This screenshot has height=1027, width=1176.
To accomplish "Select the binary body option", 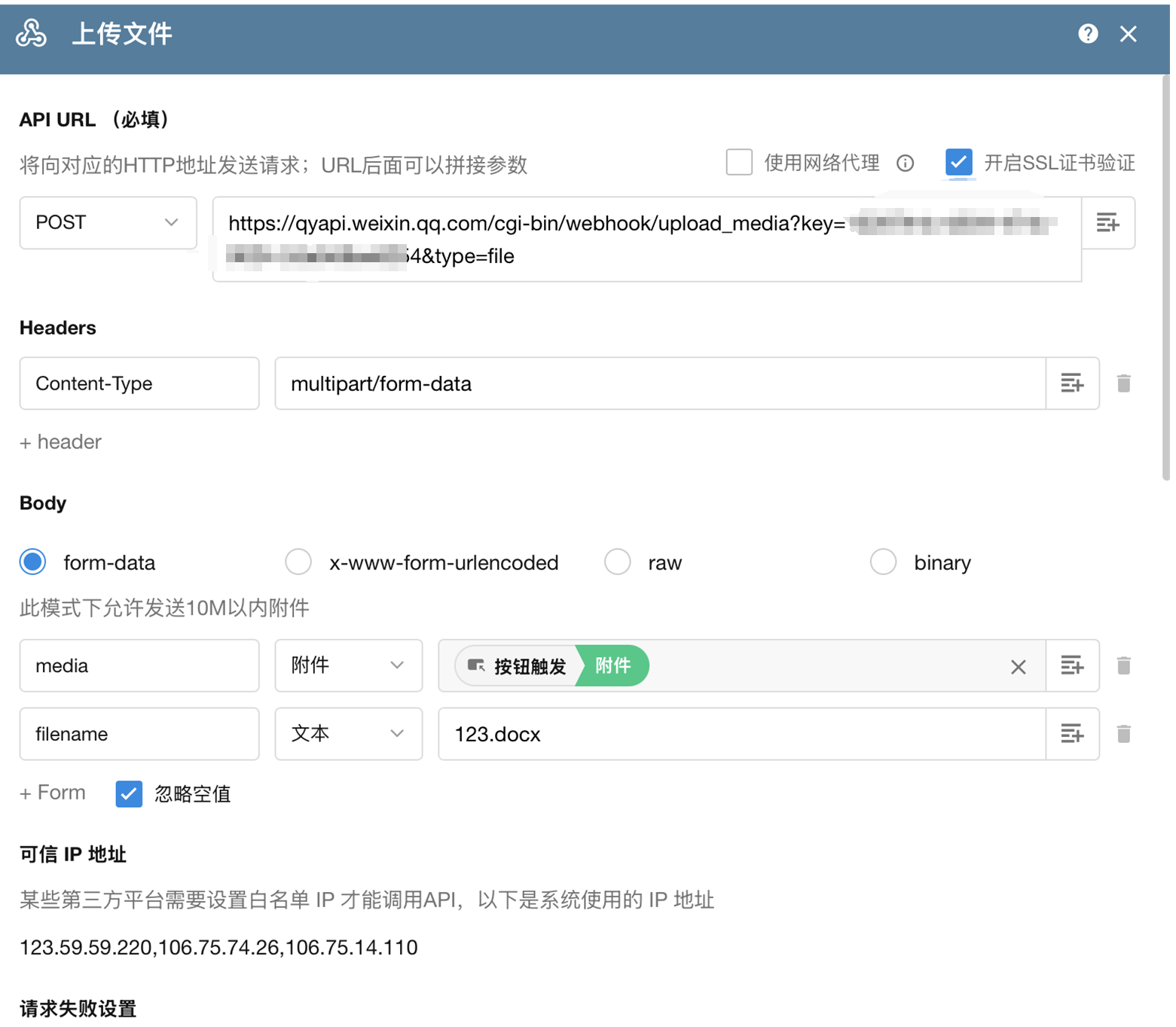I will tap(883, 562).
